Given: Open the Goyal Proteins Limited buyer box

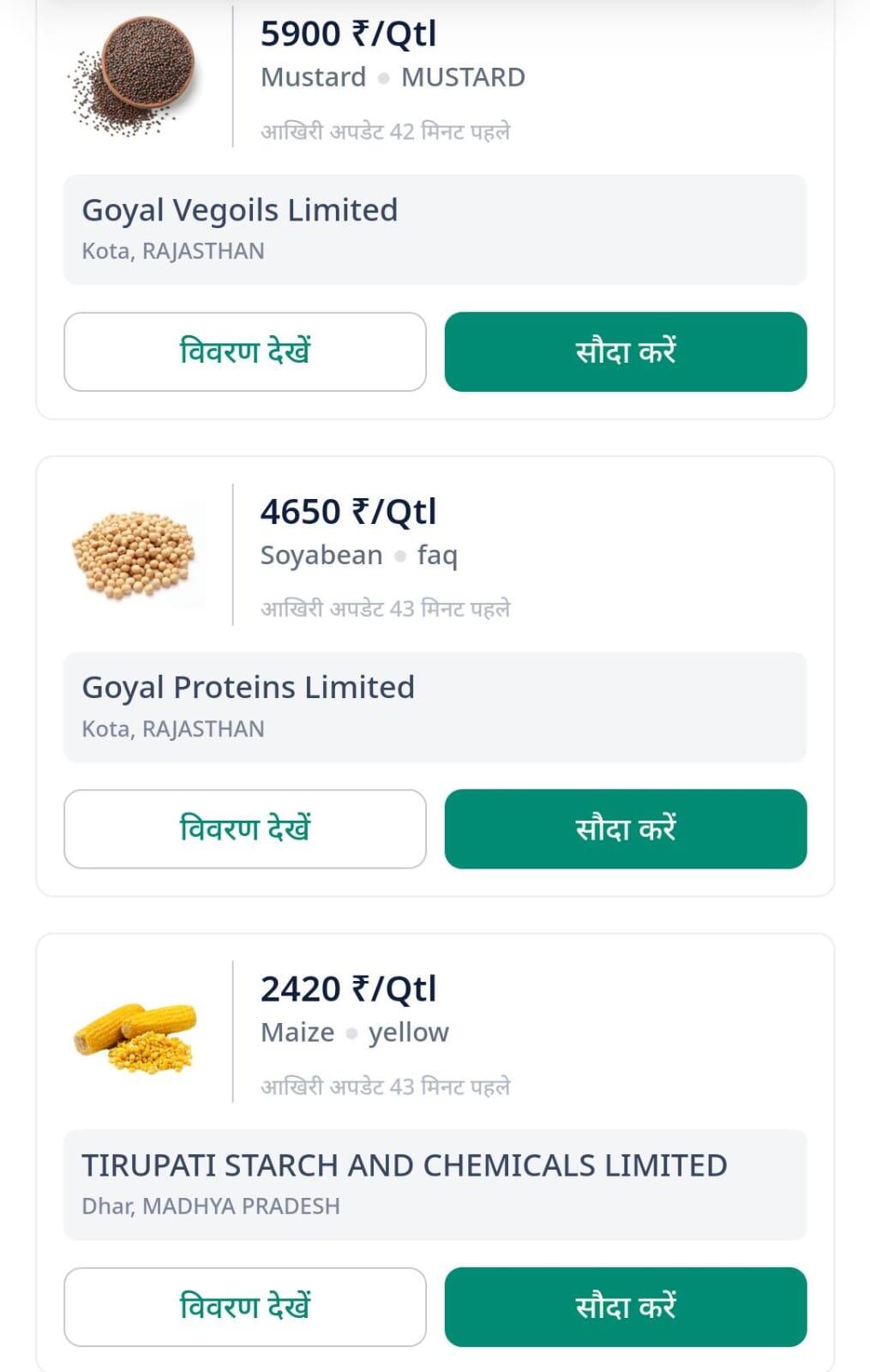Looking at the screenshot, I should (435, 707).
